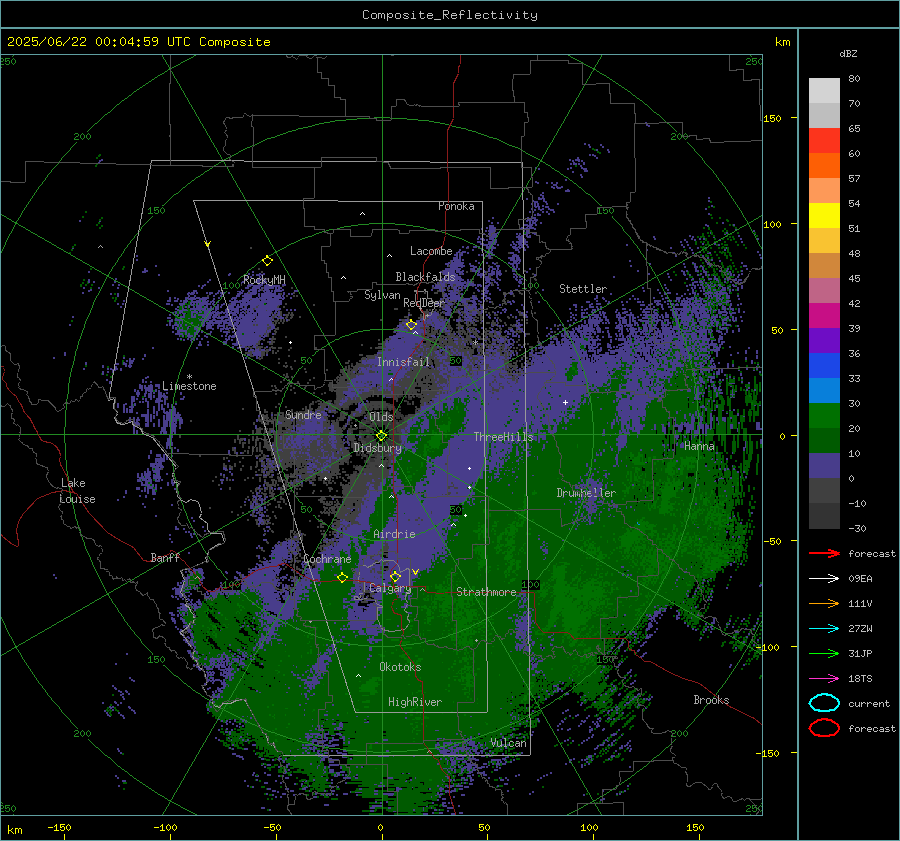
Task: Pick the bright yellow swatch in dBZ legend
Action: tap(824, 216)
